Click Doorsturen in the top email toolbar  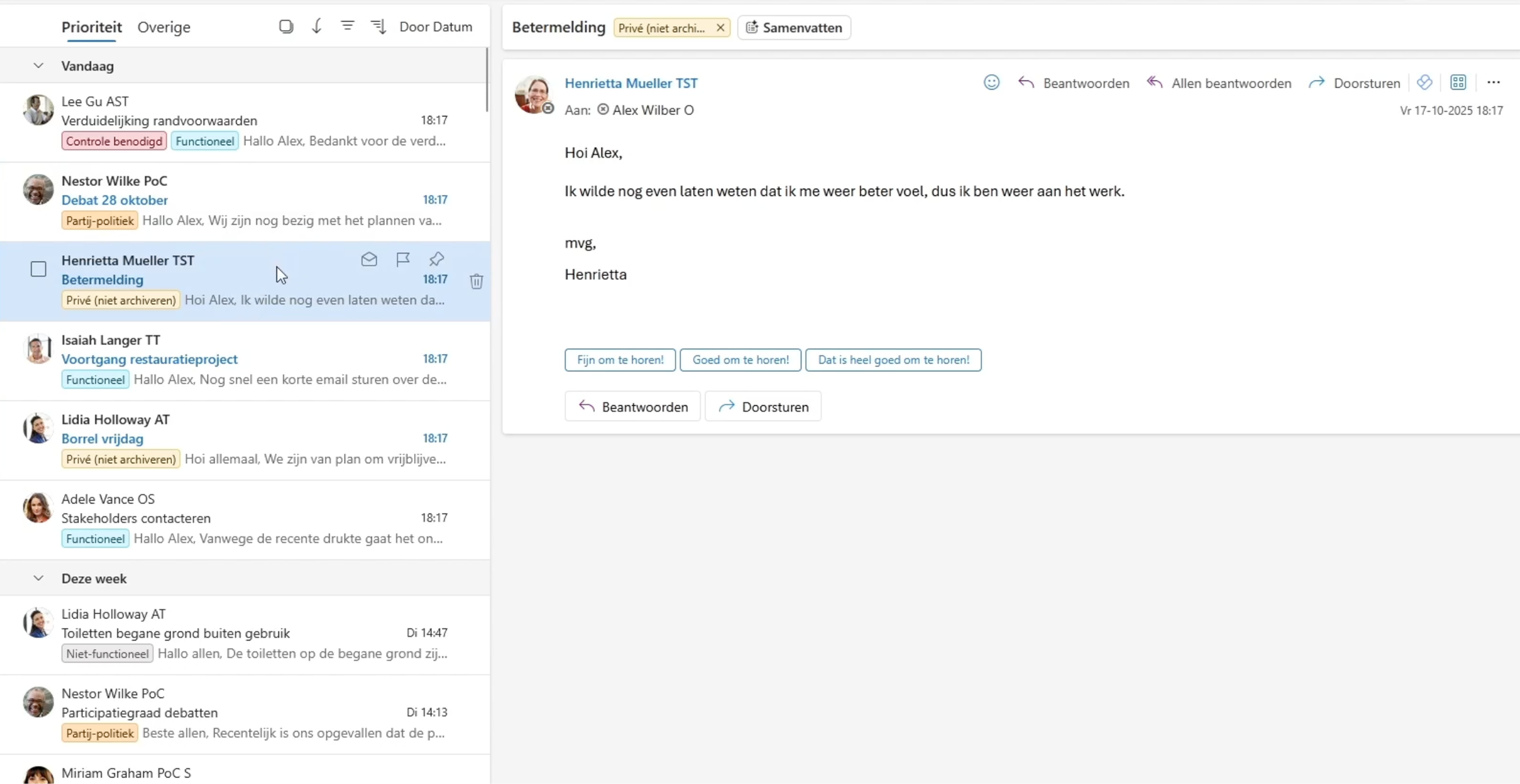[x=1354, y=83]
